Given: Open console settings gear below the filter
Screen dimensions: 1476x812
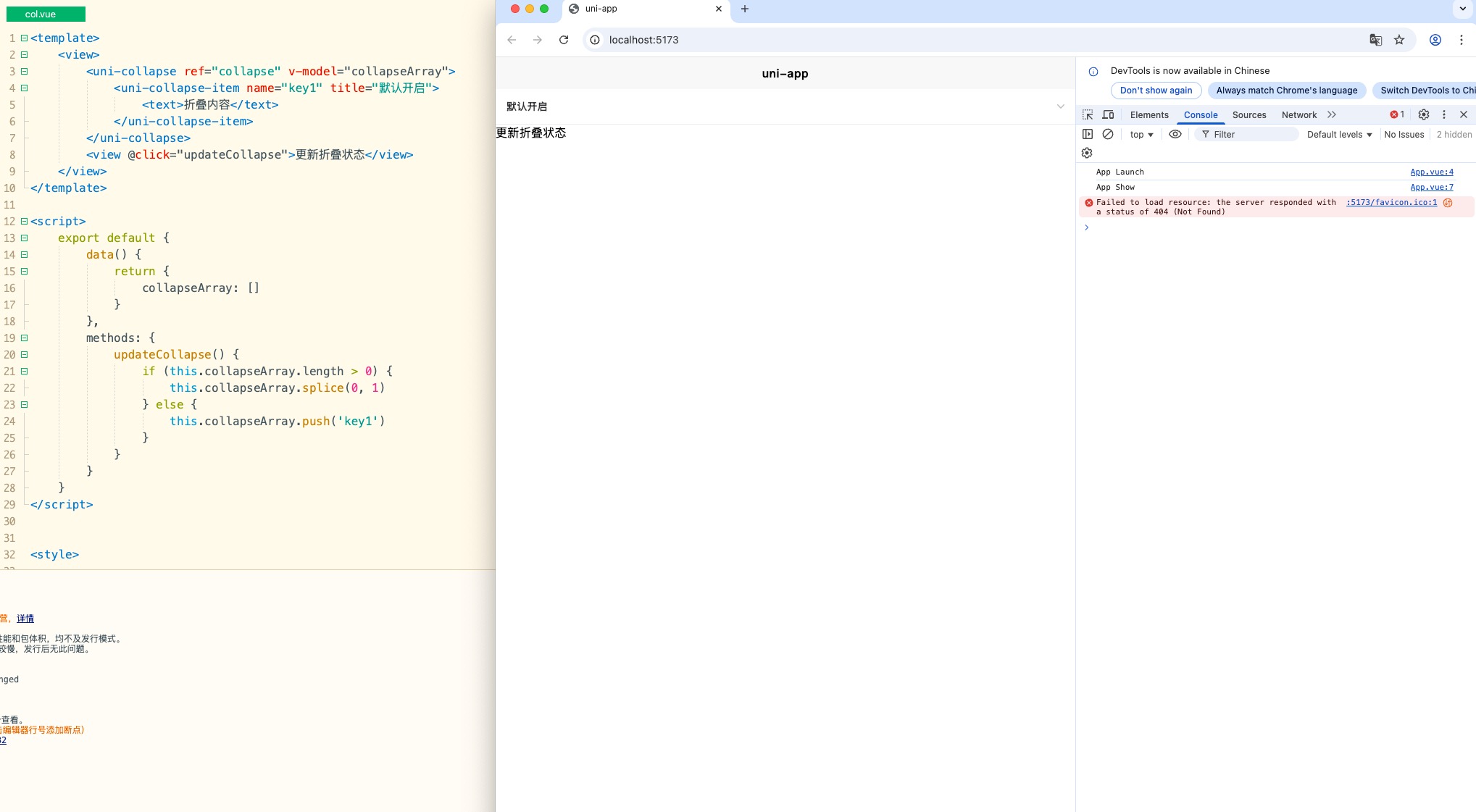Looking at the screenshot, I should (1087, 153).
